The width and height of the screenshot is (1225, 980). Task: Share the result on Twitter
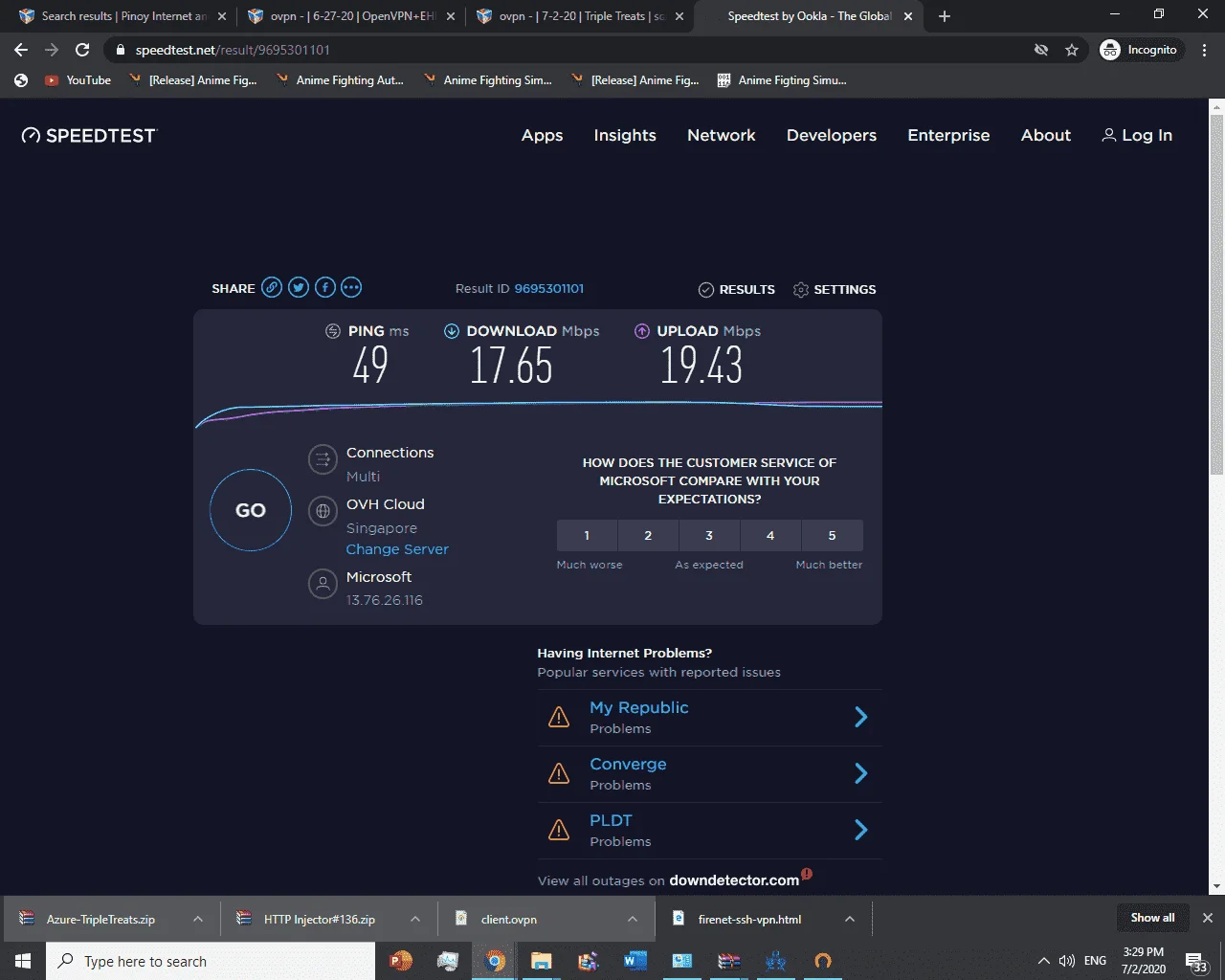click(299, 287)
